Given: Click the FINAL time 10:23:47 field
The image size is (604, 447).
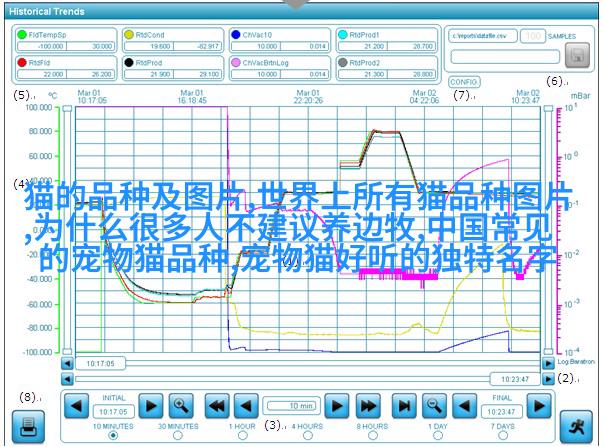Looking at the screenshot, I should pyautogui.click(x=501, y=412).
